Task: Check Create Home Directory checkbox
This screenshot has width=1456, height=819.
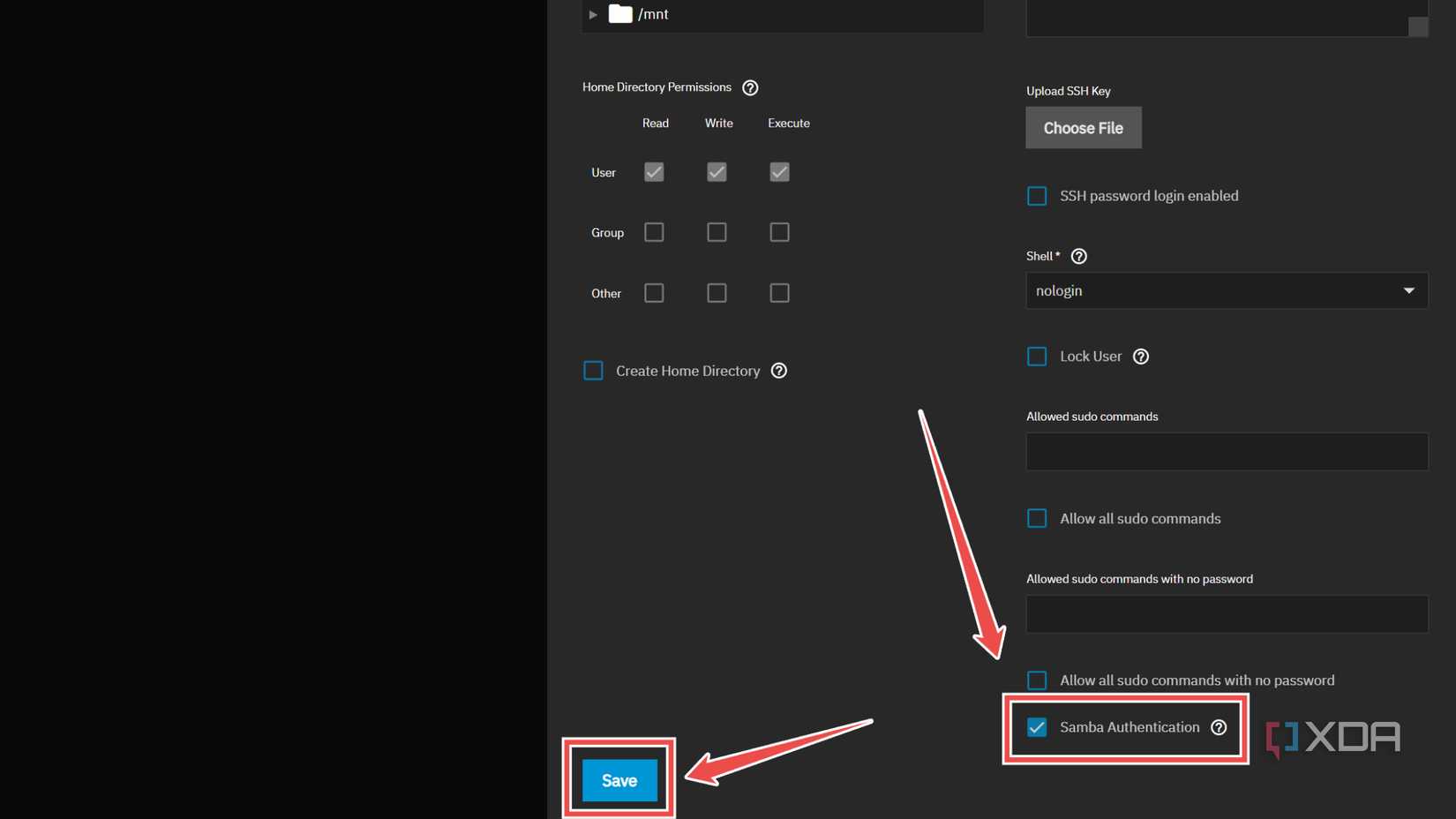Action: [593, 371]
